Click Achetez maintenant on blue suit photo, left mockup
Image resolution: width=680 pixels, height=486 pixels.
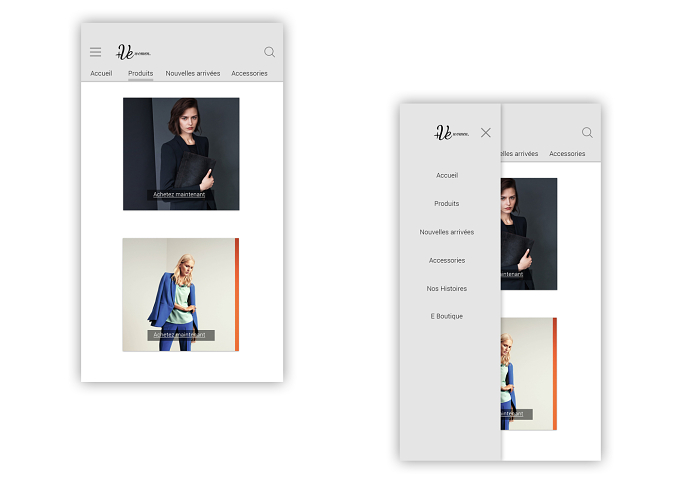pos(180,335)
